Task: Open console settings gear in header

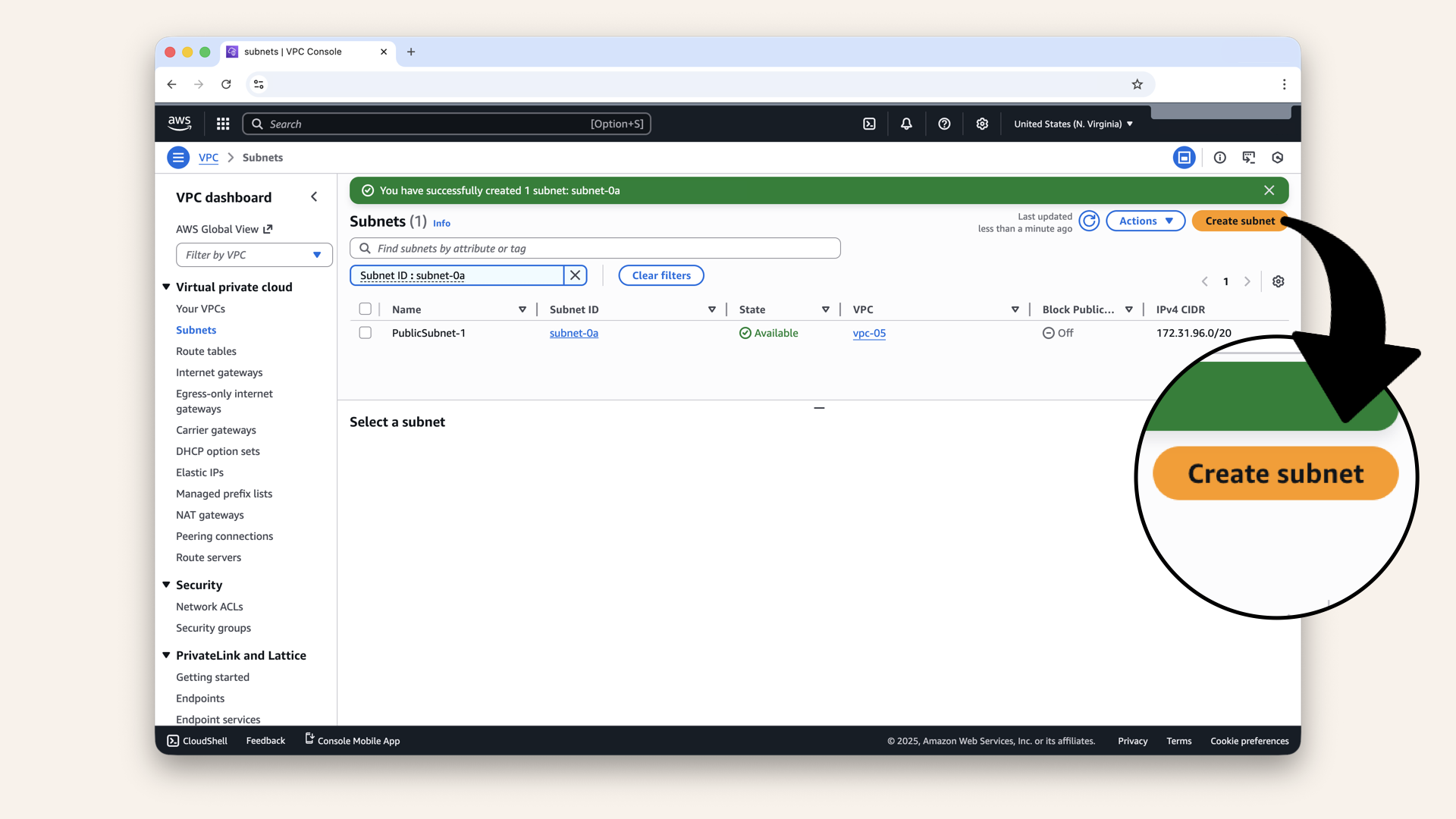Action: (x=982, y=124)
